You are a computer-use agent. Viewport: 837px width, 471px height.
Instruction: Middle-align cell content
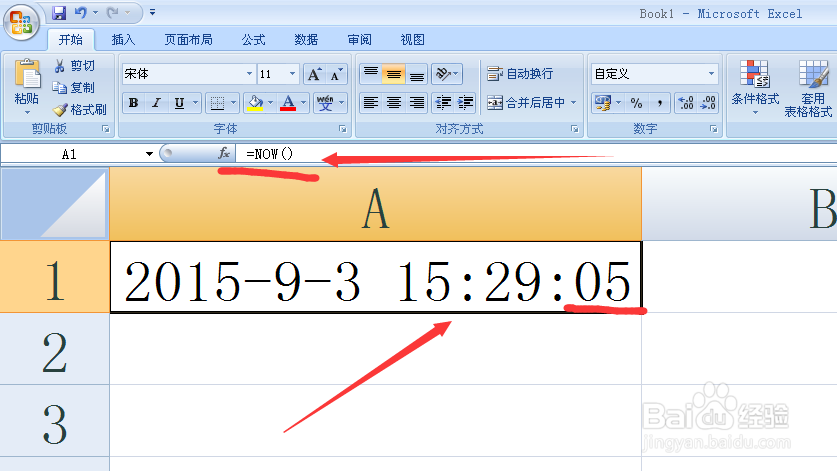[393, 74]
